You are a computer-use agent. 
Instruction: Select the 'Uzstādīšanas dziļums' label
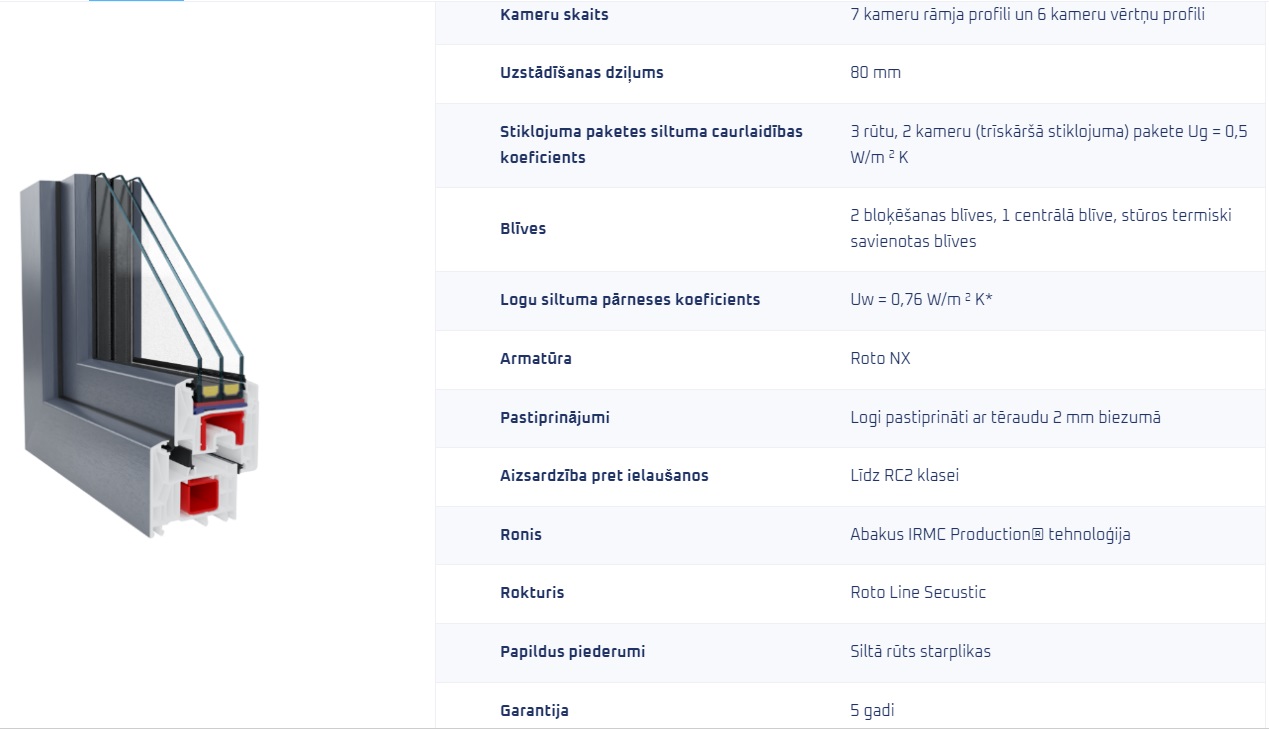click(x=581, y=73)
